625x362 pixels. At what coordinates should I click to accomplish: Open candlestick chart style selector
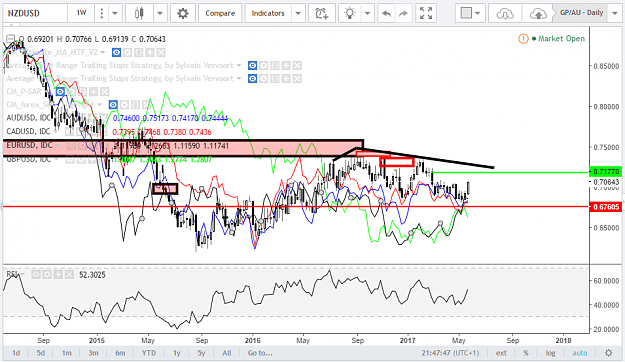(139, 13)
